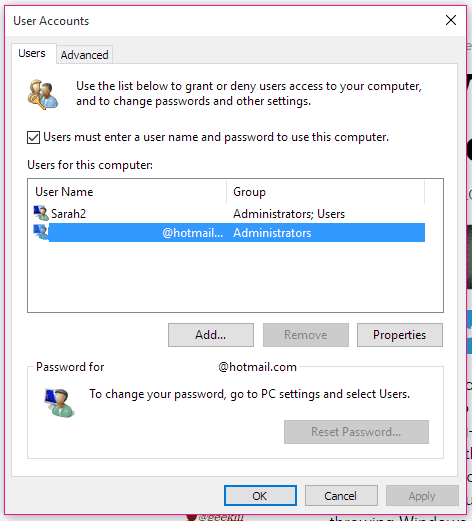Click the hotmail user account icon in list

point(41,232)
